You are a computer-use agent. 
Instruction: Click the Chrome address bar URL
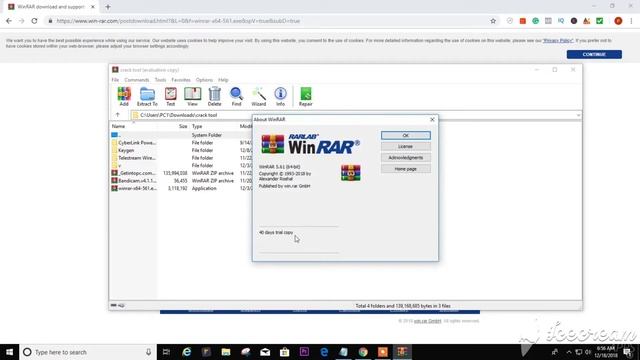[x=178, y=21]
